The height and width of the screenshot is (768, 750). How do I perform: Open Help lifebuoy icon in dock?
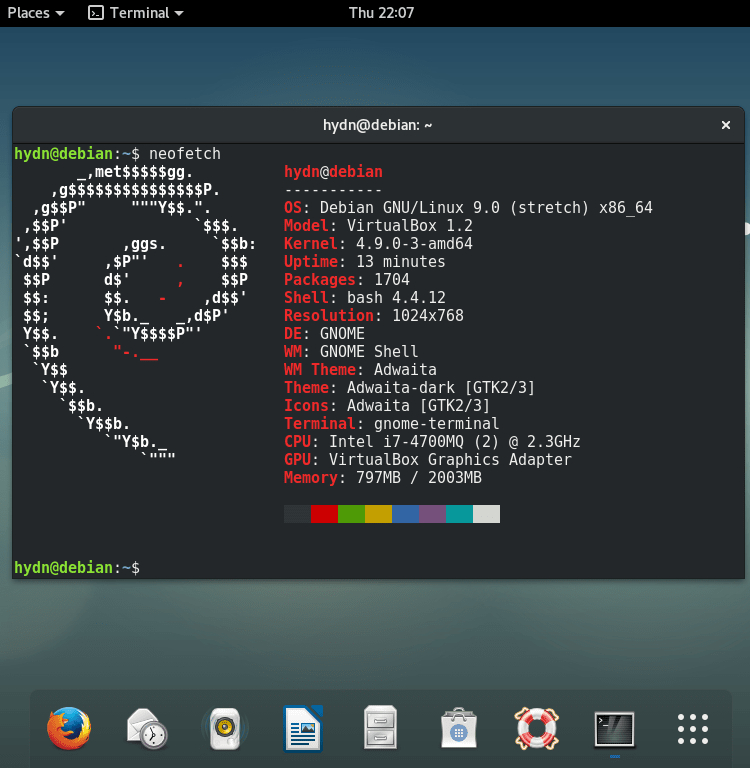(x=536, y=728)
